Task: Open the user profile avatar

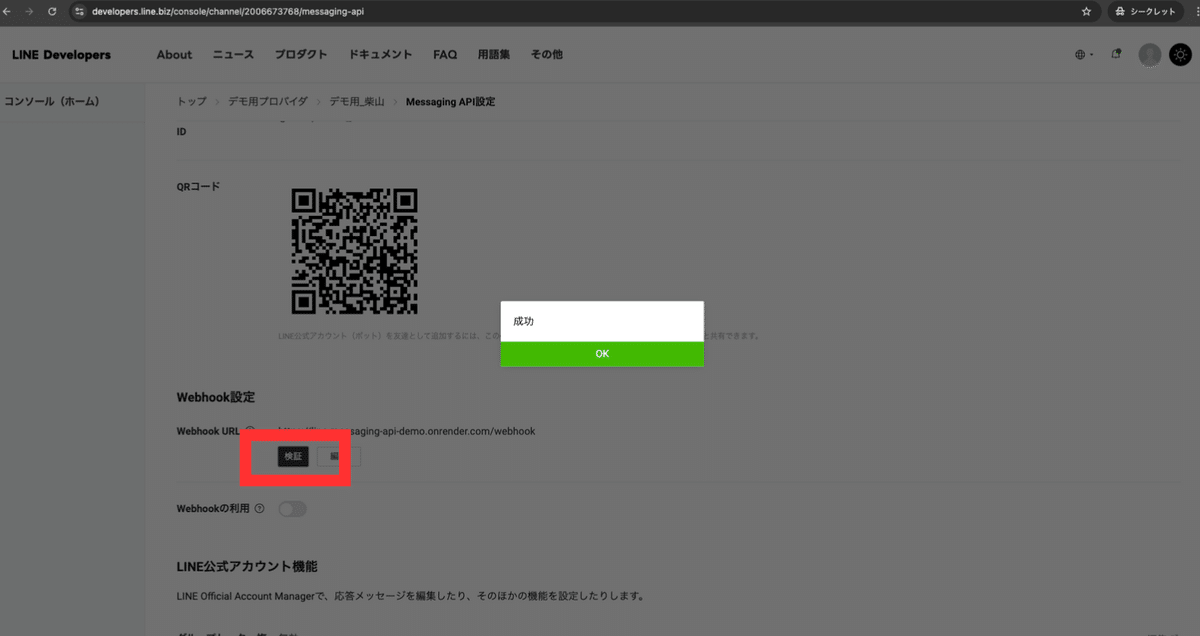Action: click(1150, 55)
